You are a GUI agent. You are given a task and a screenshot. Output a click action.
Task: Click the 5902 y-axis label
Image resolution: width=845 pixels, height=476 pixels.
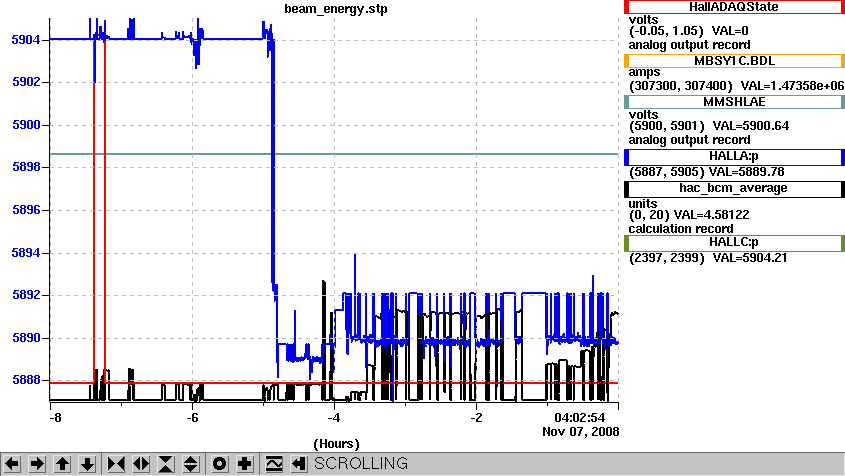pyautogui.click(x=26, y=82)
